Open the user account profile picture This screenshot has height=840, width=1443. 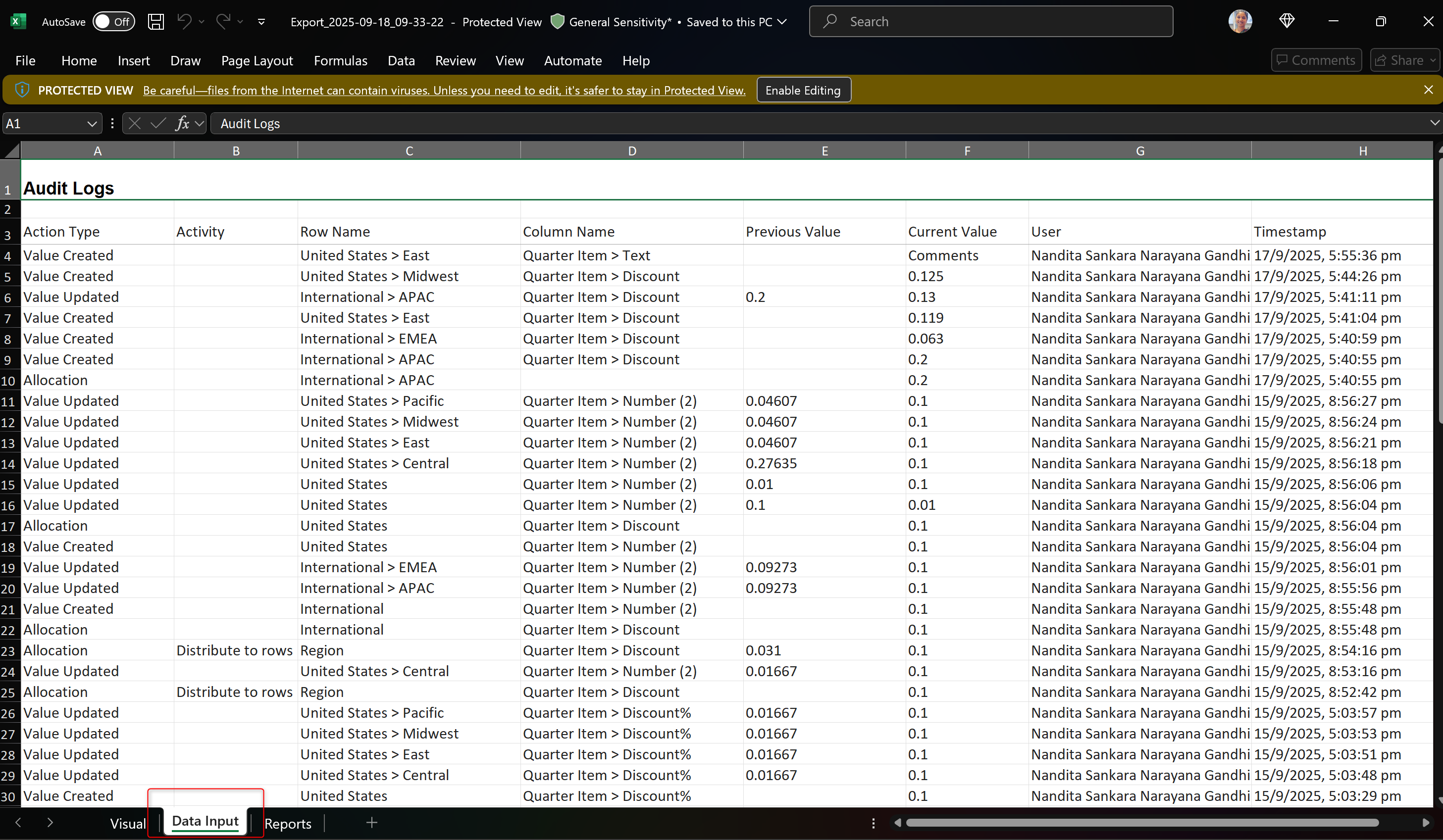[1239, 21]
